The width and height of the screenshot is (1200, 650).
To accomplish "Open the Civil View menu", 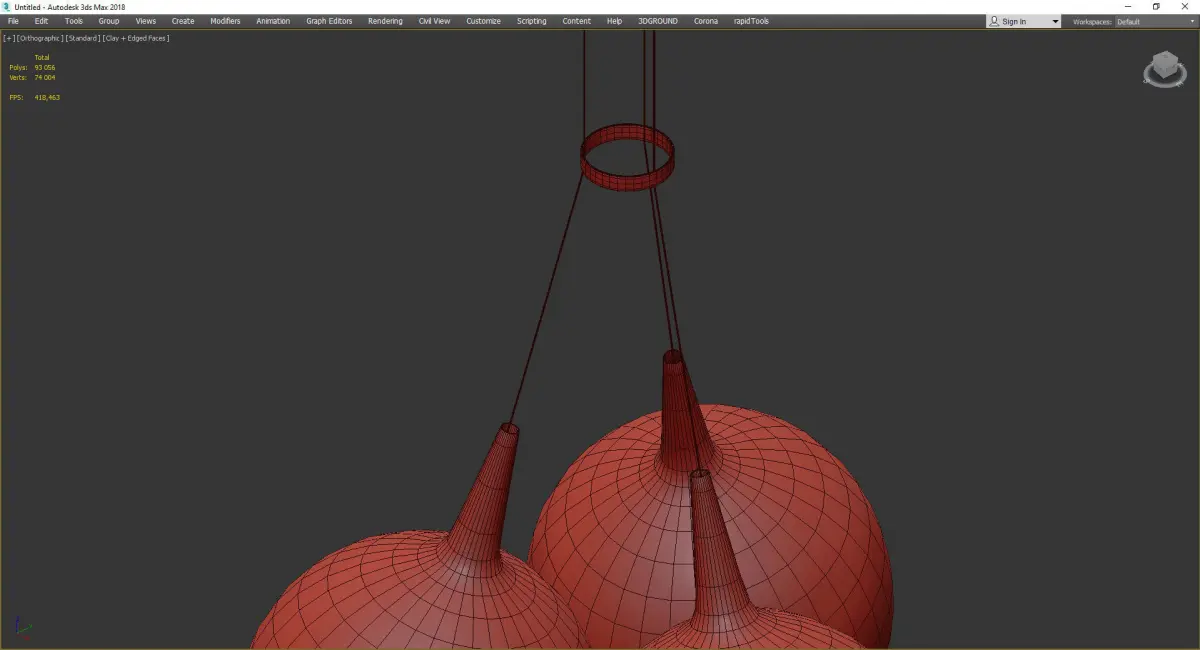I will click(434, 21).
